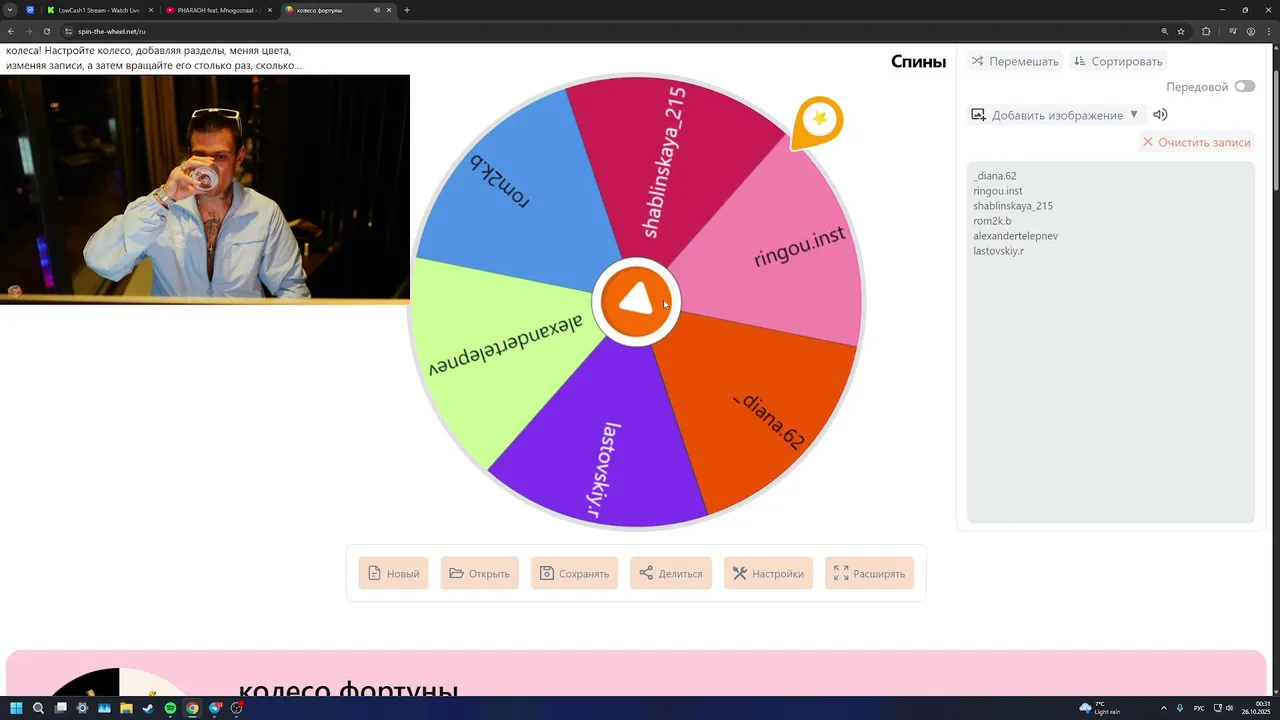Create a new wheel with the Новый button

(x=393, y=573)
